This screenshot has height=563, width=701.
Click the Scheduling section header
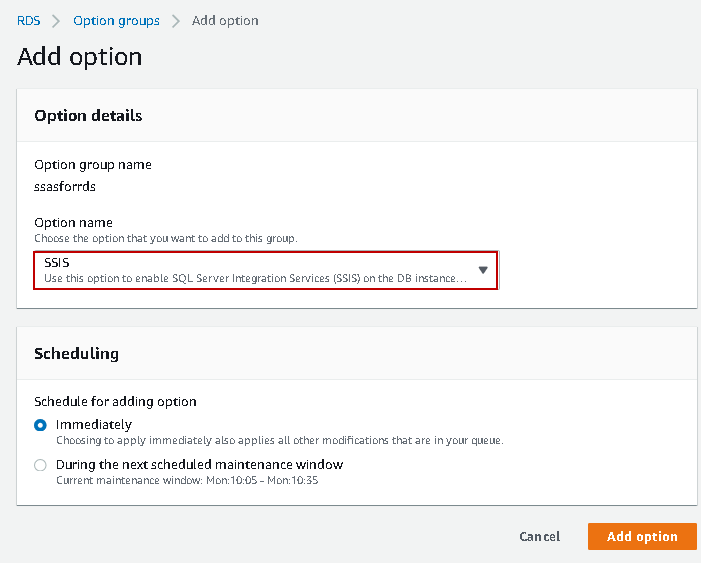(76, 354)
